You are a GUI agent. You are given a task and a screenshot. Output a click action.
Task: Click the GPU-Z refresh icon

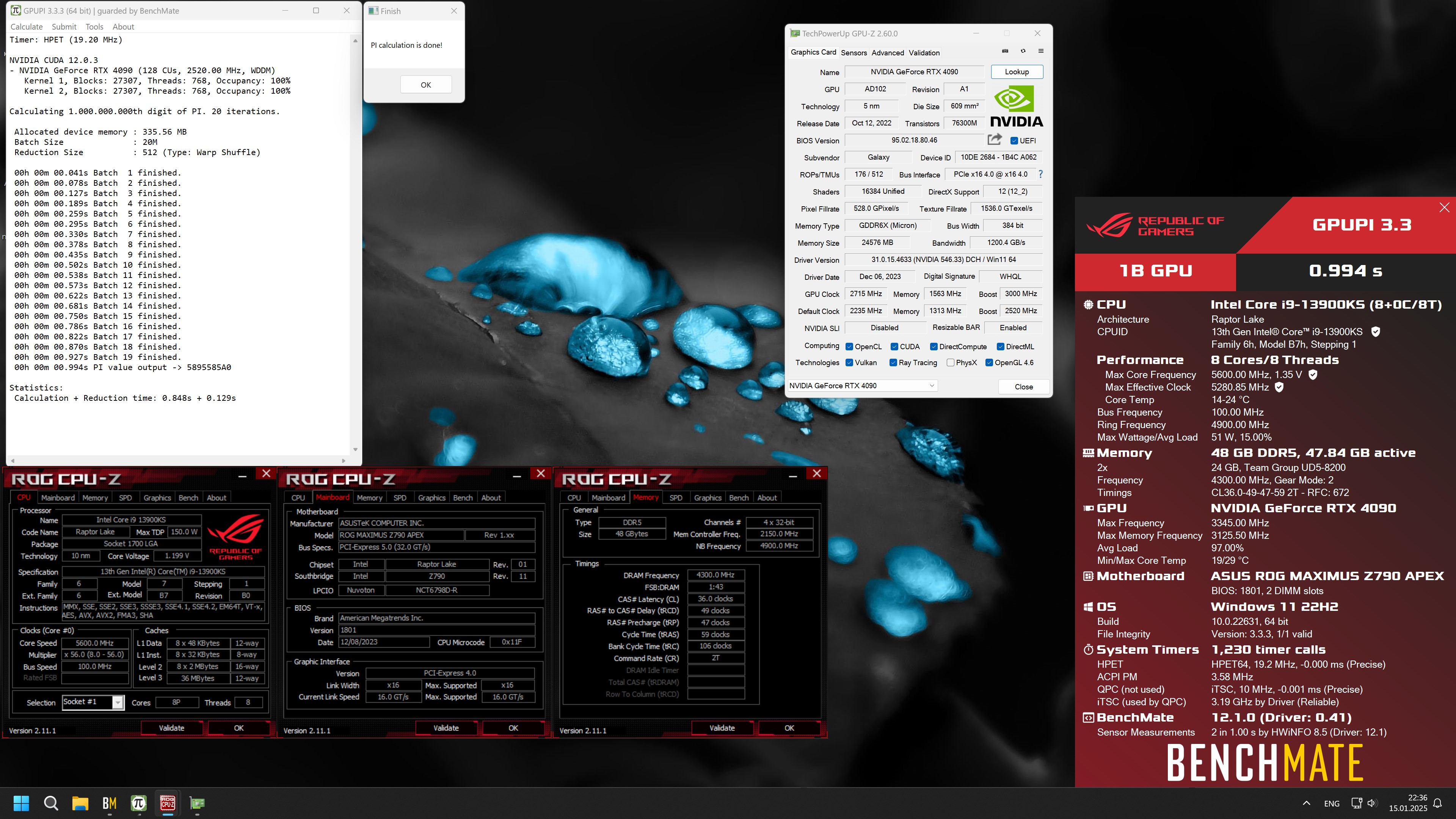(1023, 52)
